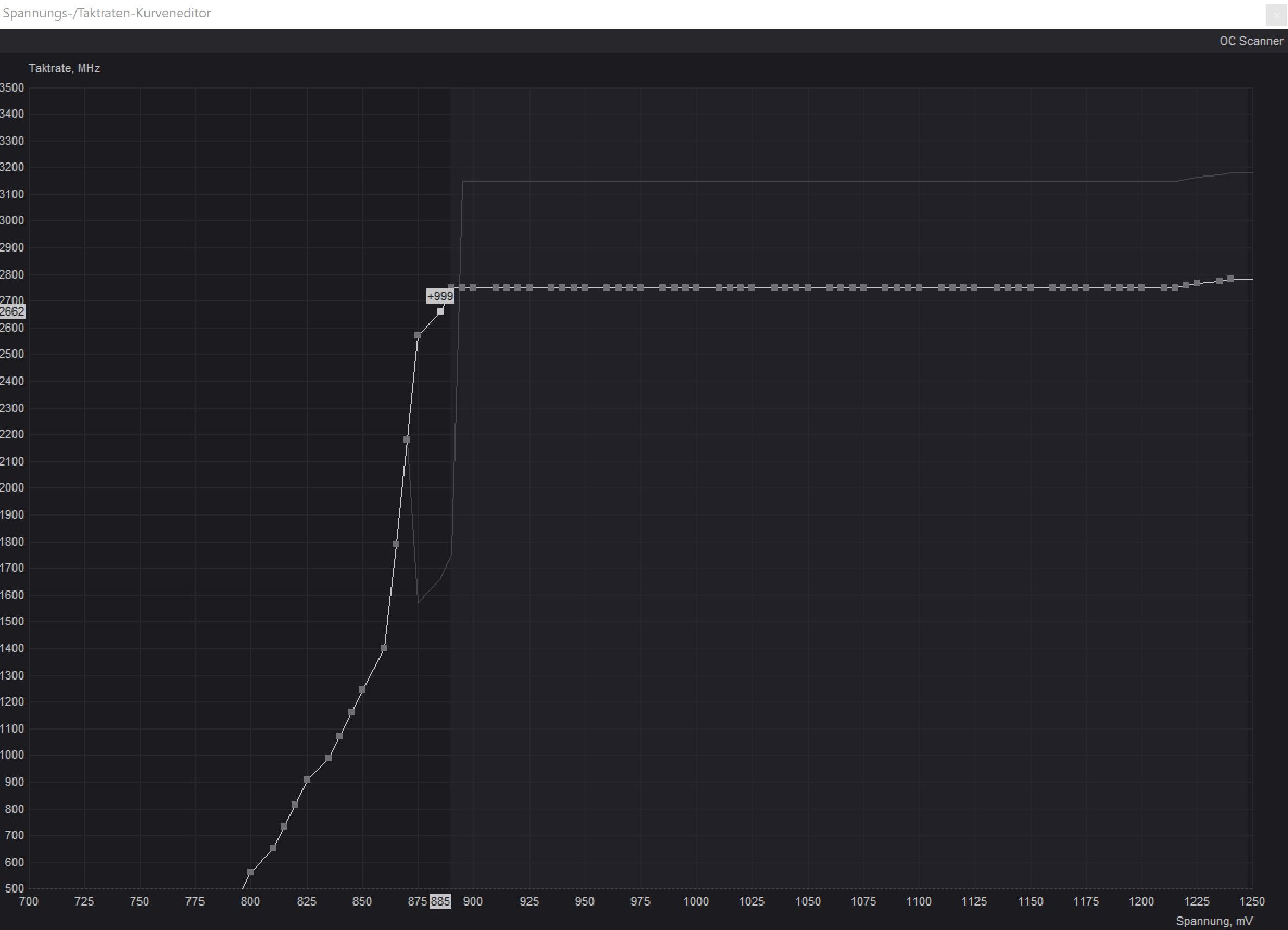This screenshot has width=1288, height=930.
Task: Select curve point at 870 mV, 2180 MHz
Action: 407,439
